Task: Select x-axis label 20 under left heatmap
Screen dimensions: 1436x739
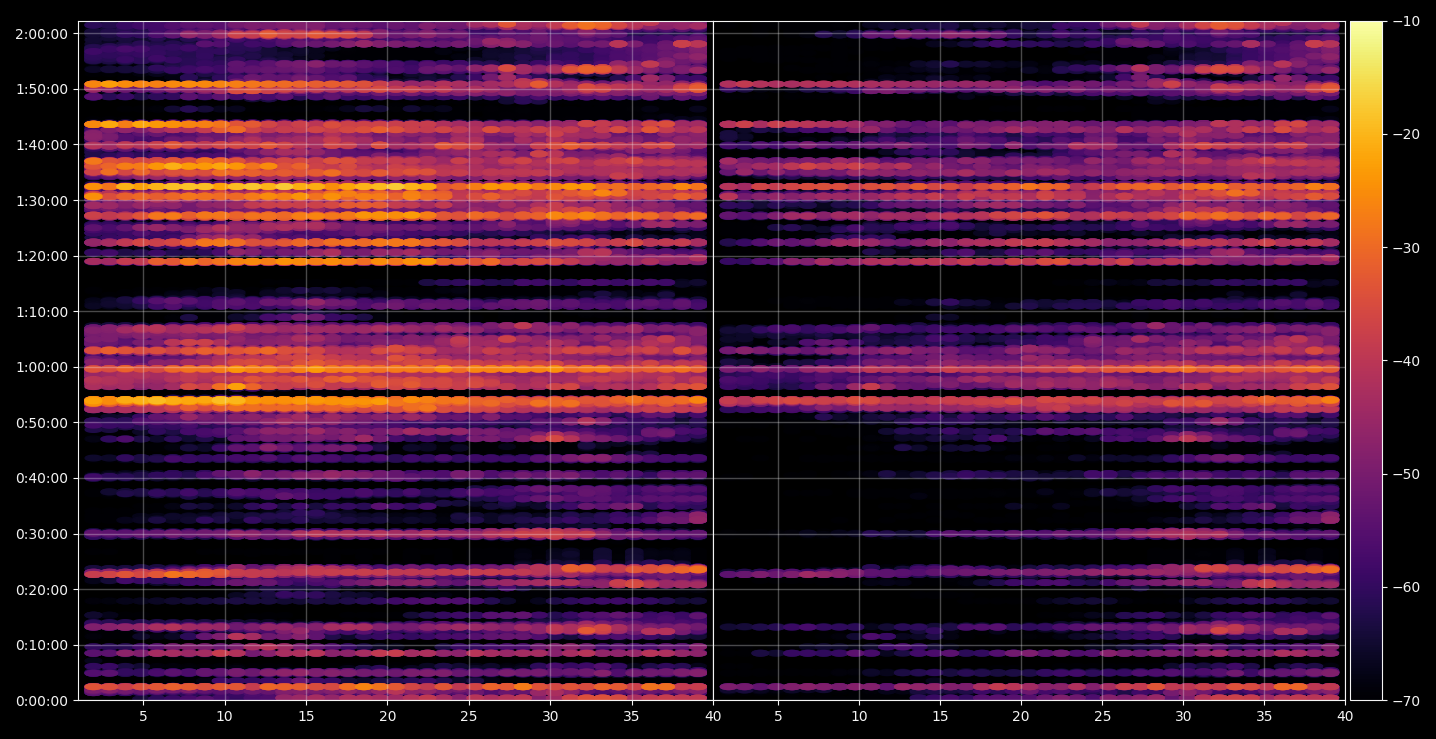Action: [388, 717]
